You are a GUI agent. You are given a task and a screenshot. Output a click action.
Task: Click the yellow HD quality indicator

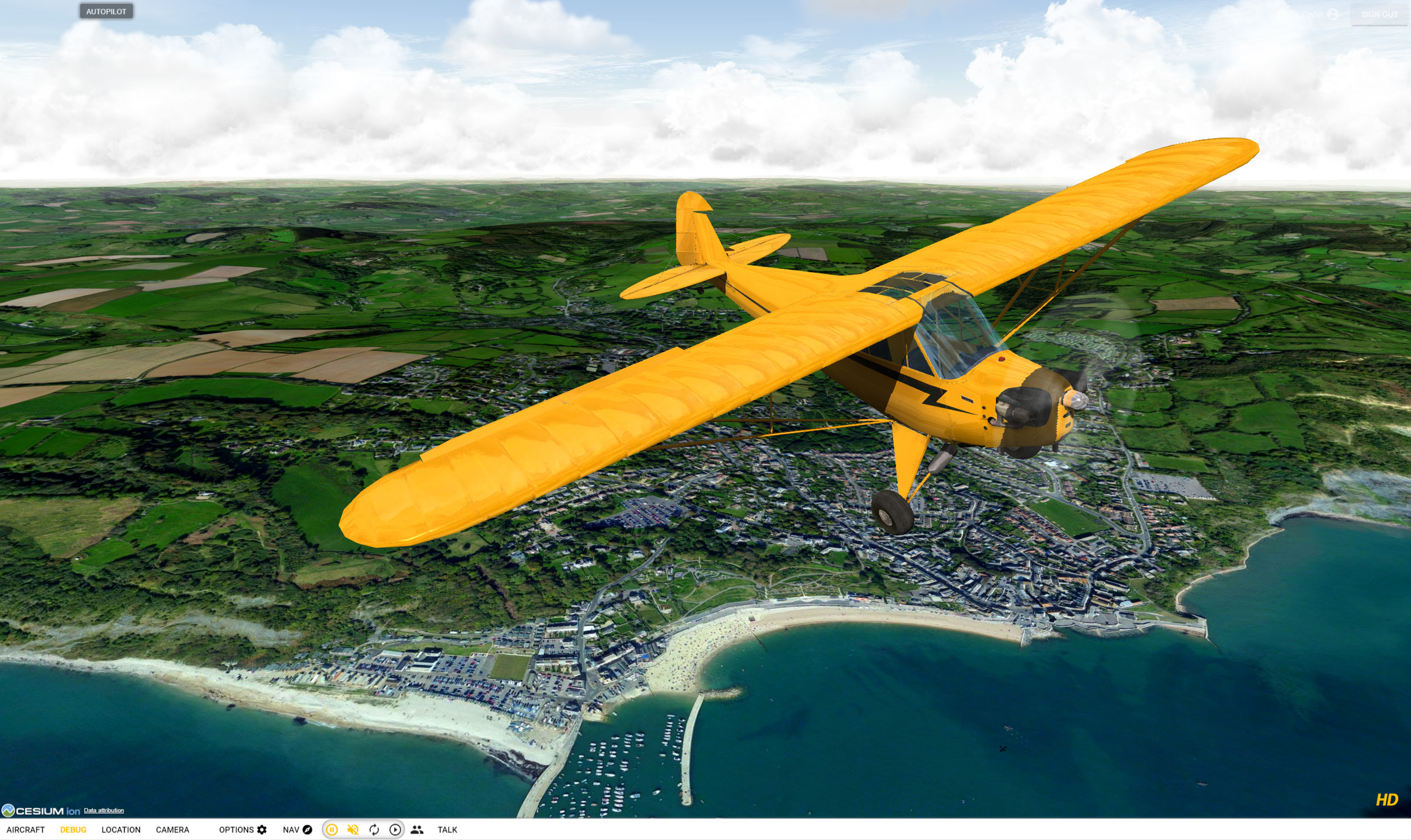tap(1386, 800)
